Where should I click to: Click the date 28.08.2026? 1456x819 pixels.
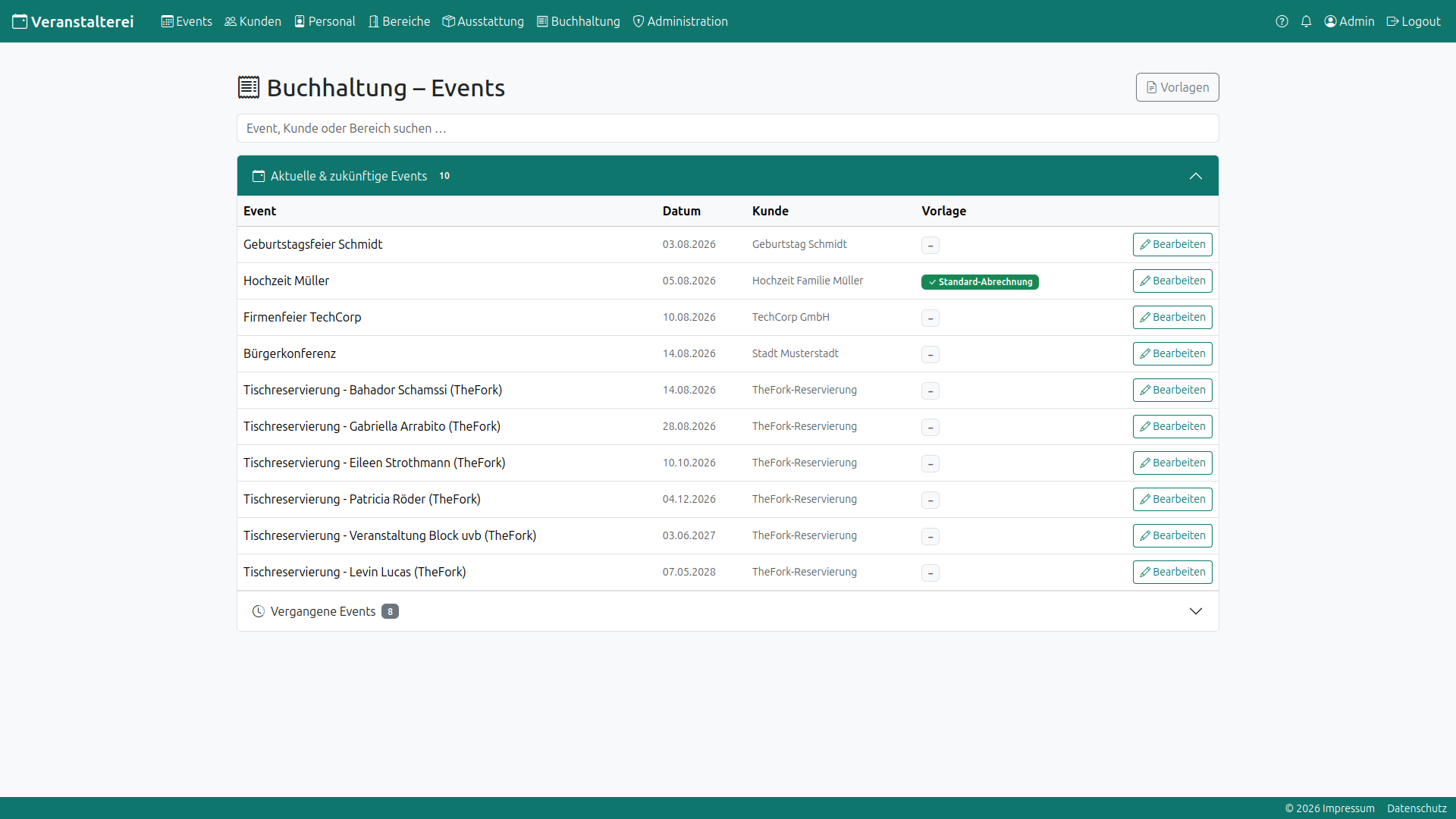[x=689, y=426]
